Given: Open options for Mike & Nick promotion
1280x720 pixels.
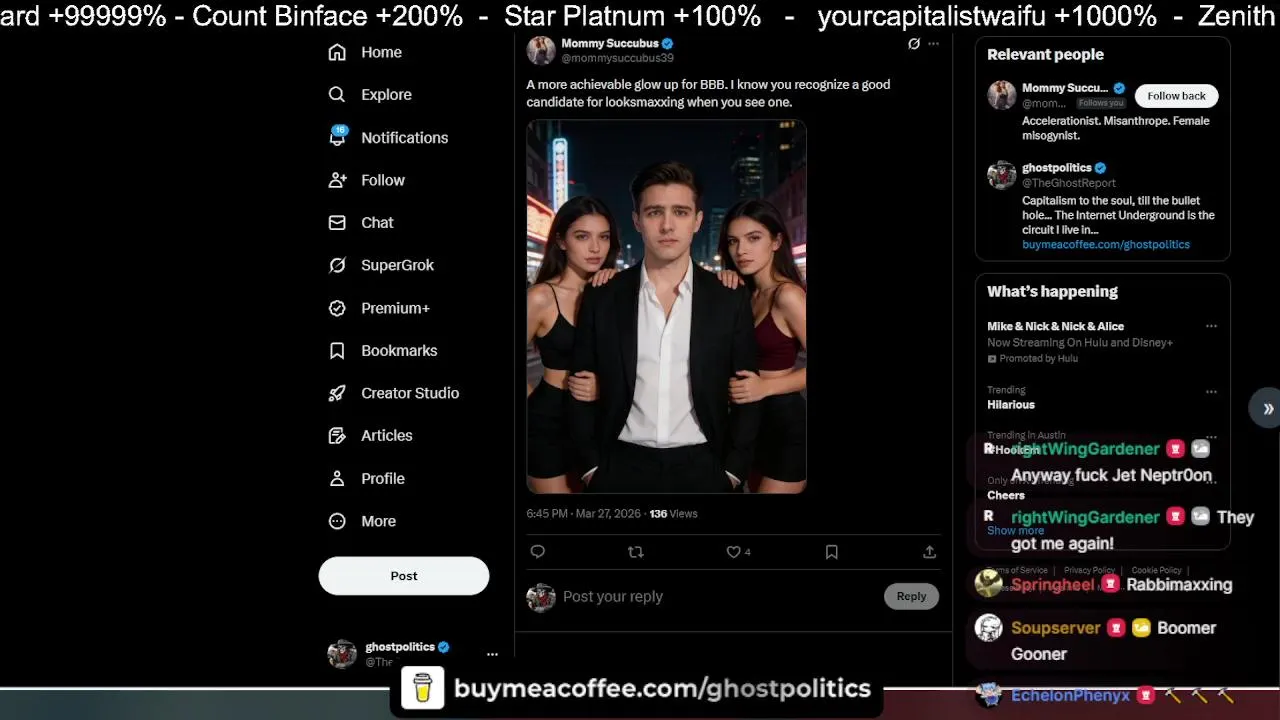Looking at the screenshot, I should point(1211,326).
